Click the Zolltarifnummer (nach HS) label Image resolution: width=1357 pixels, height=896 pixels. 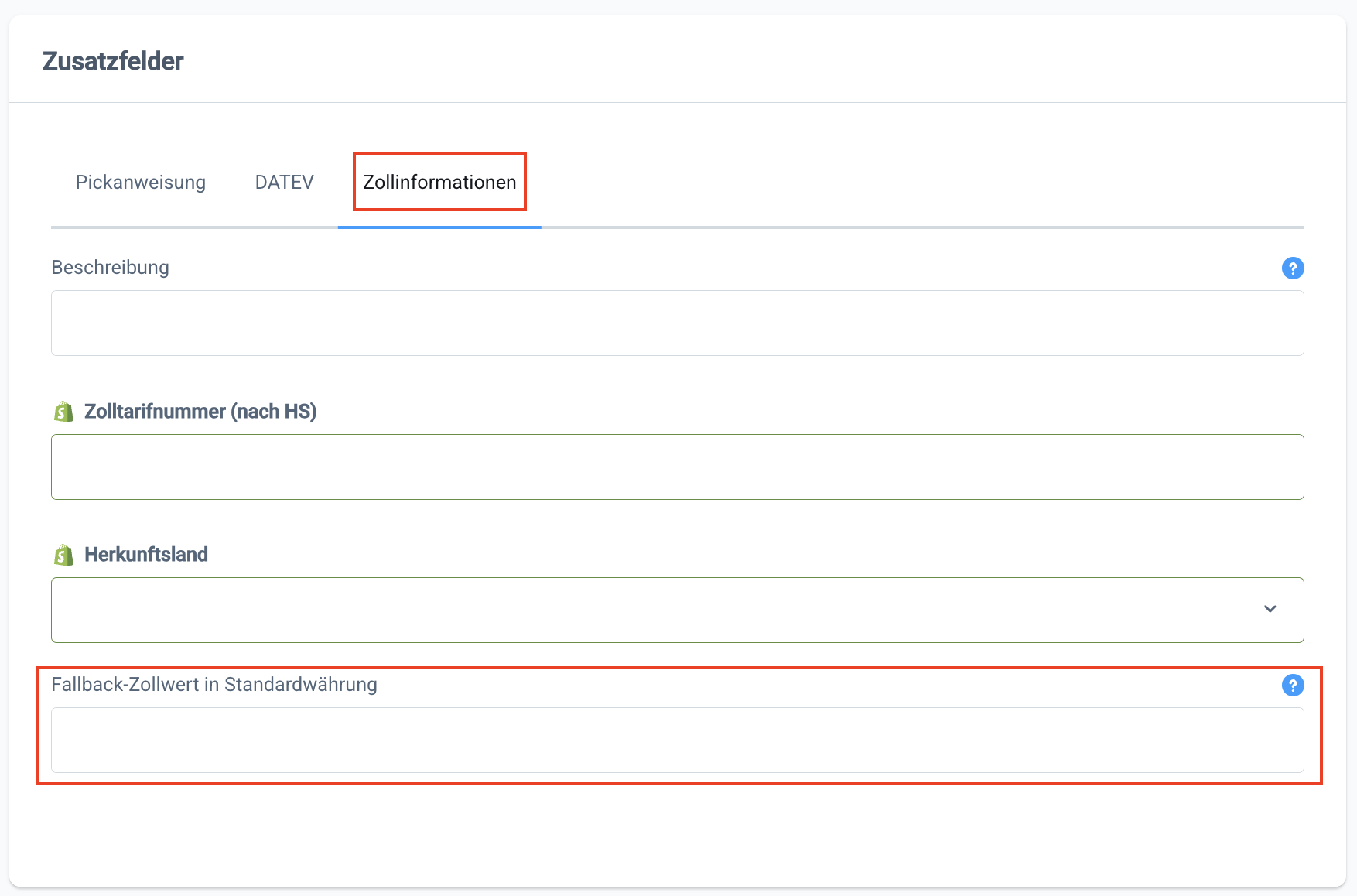click(200, 412)
